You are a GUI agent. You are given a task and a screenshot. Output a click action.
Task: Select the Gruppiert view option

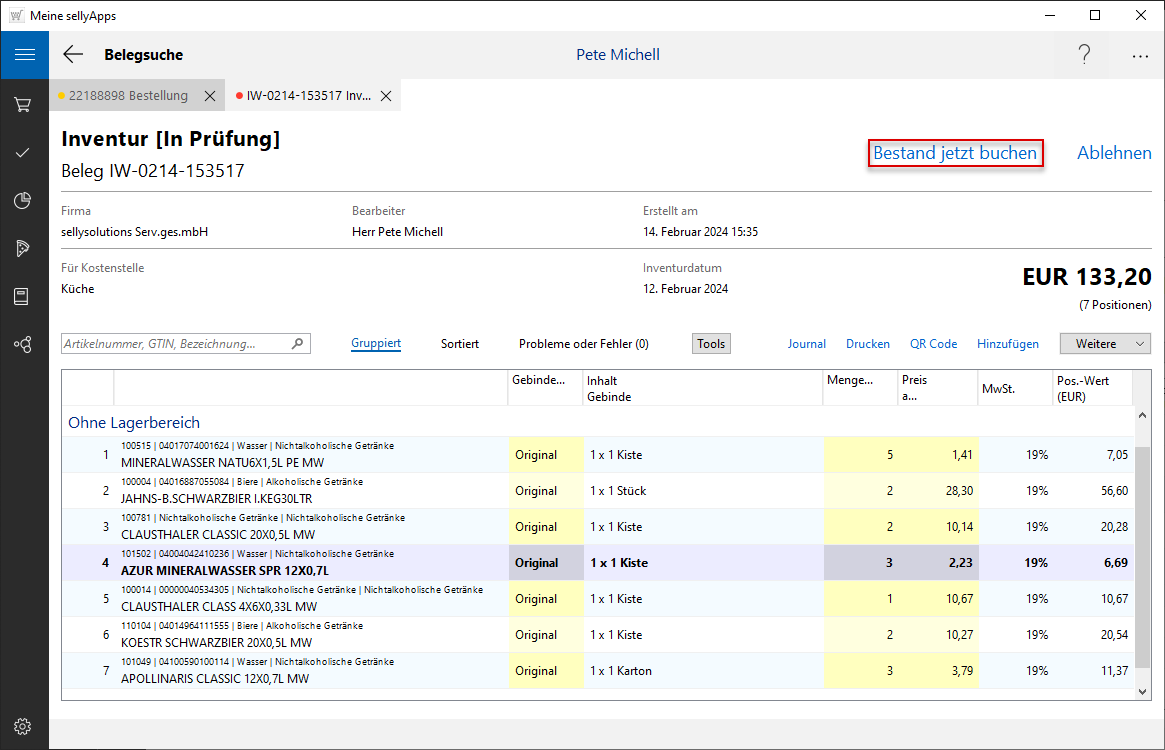(376, 344)
